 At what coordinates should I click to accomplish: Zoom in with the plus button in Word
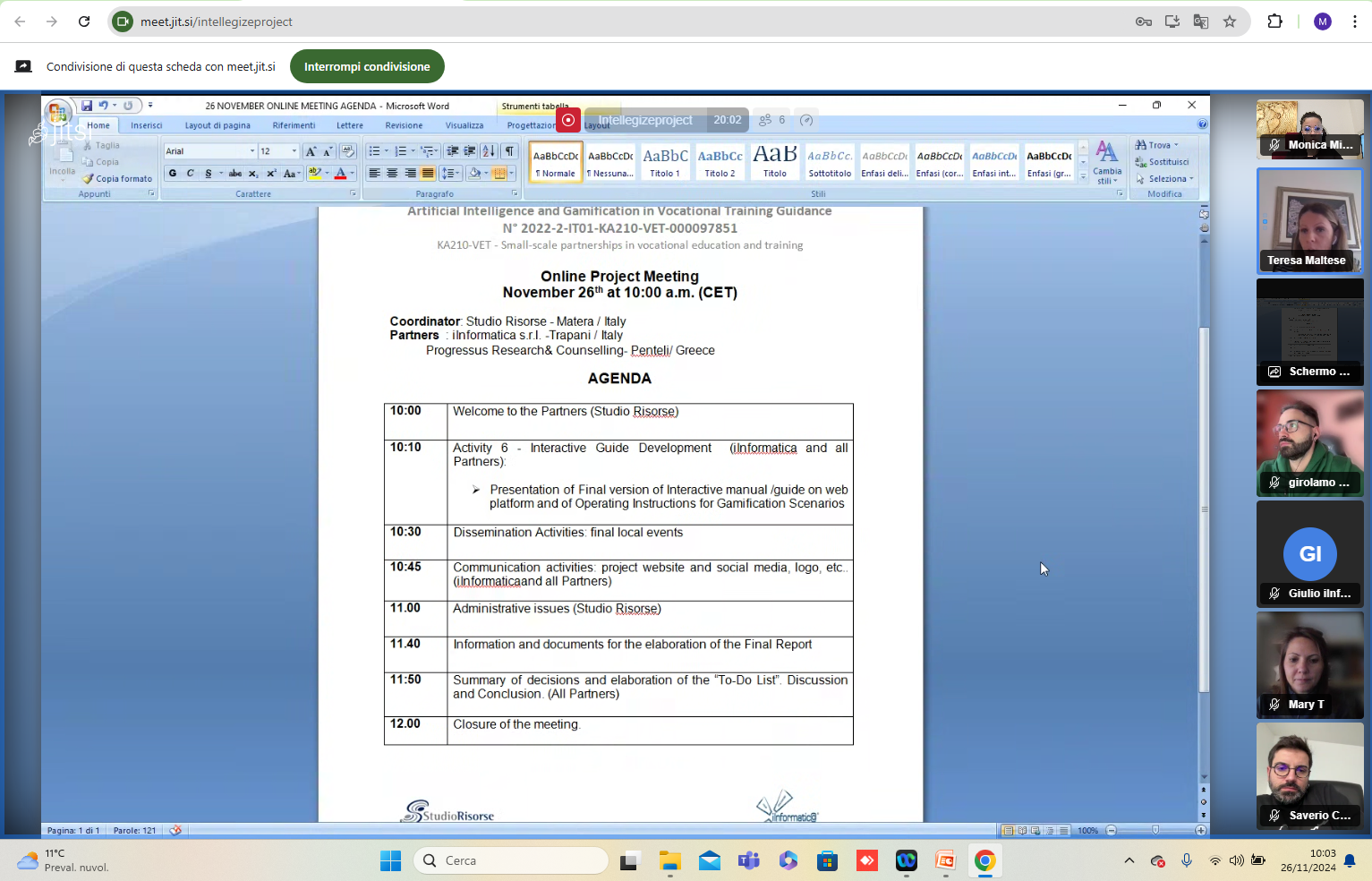coord(1201,831)
